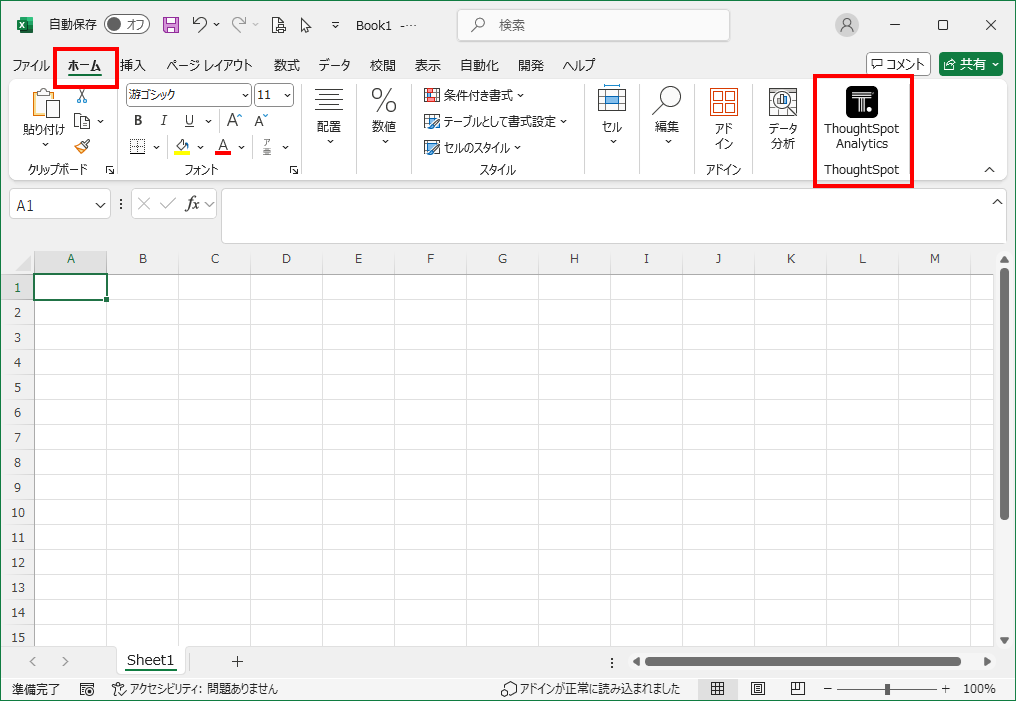Open the Insert (挿入) tab
Screen dimensions: 1016x701
133,65
